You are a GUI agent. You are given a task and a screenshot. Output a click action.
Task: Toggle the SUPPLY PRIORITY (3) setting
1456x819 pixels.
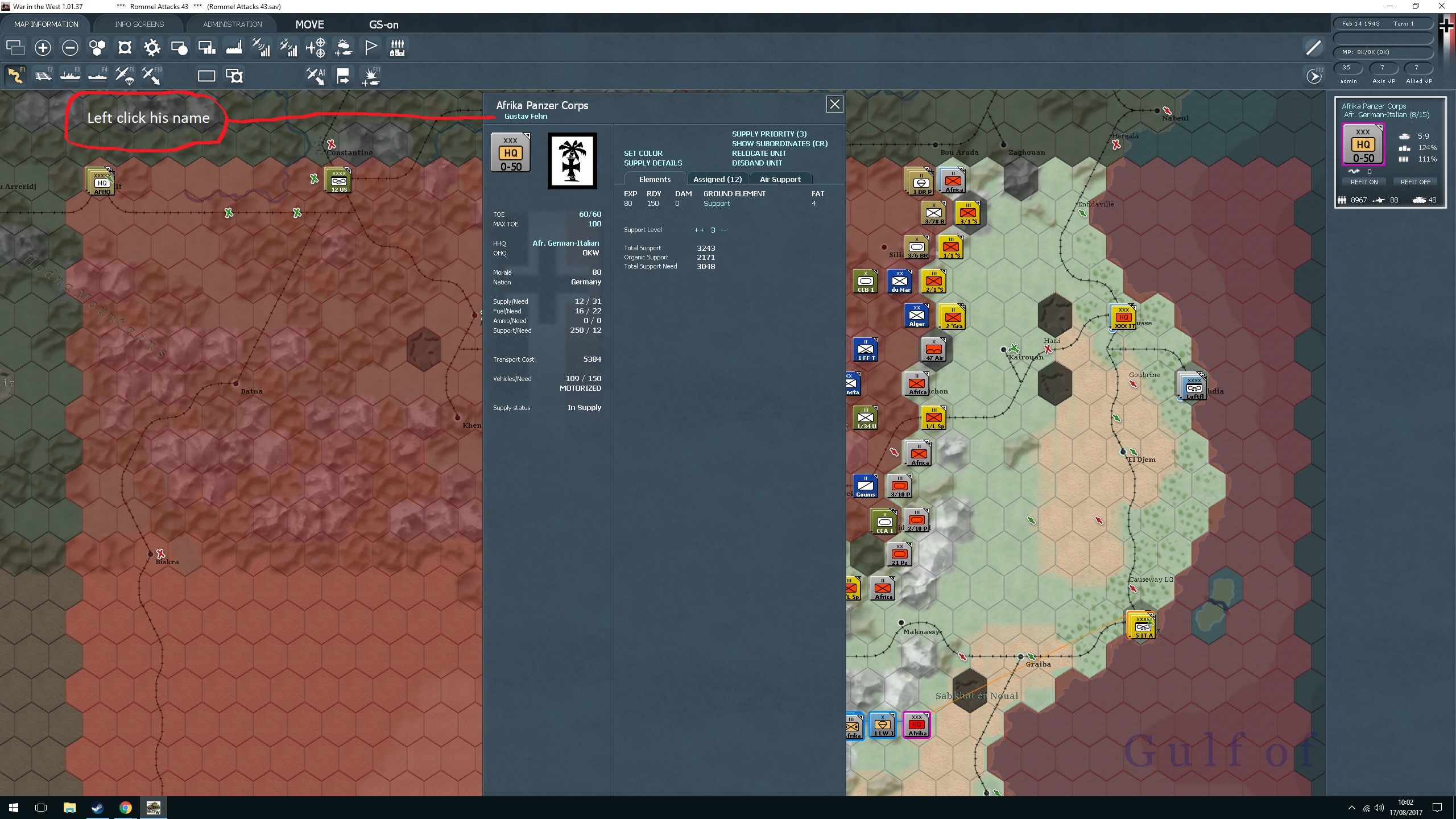(769, 134)
